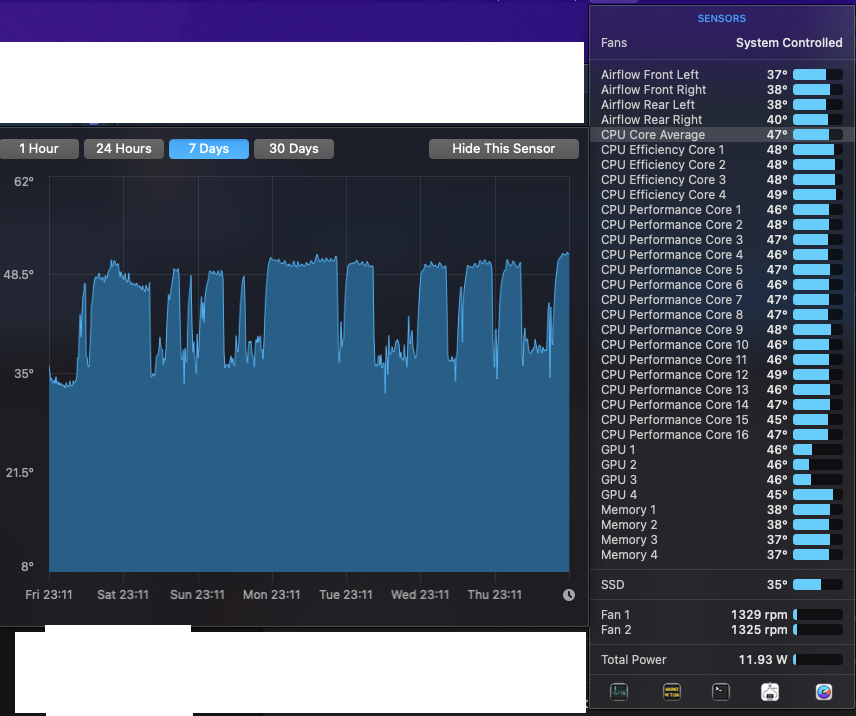Viewport: 856px width, 716px height.
Task: Open the Memory 4 sensor row
Action: point(722,555)
